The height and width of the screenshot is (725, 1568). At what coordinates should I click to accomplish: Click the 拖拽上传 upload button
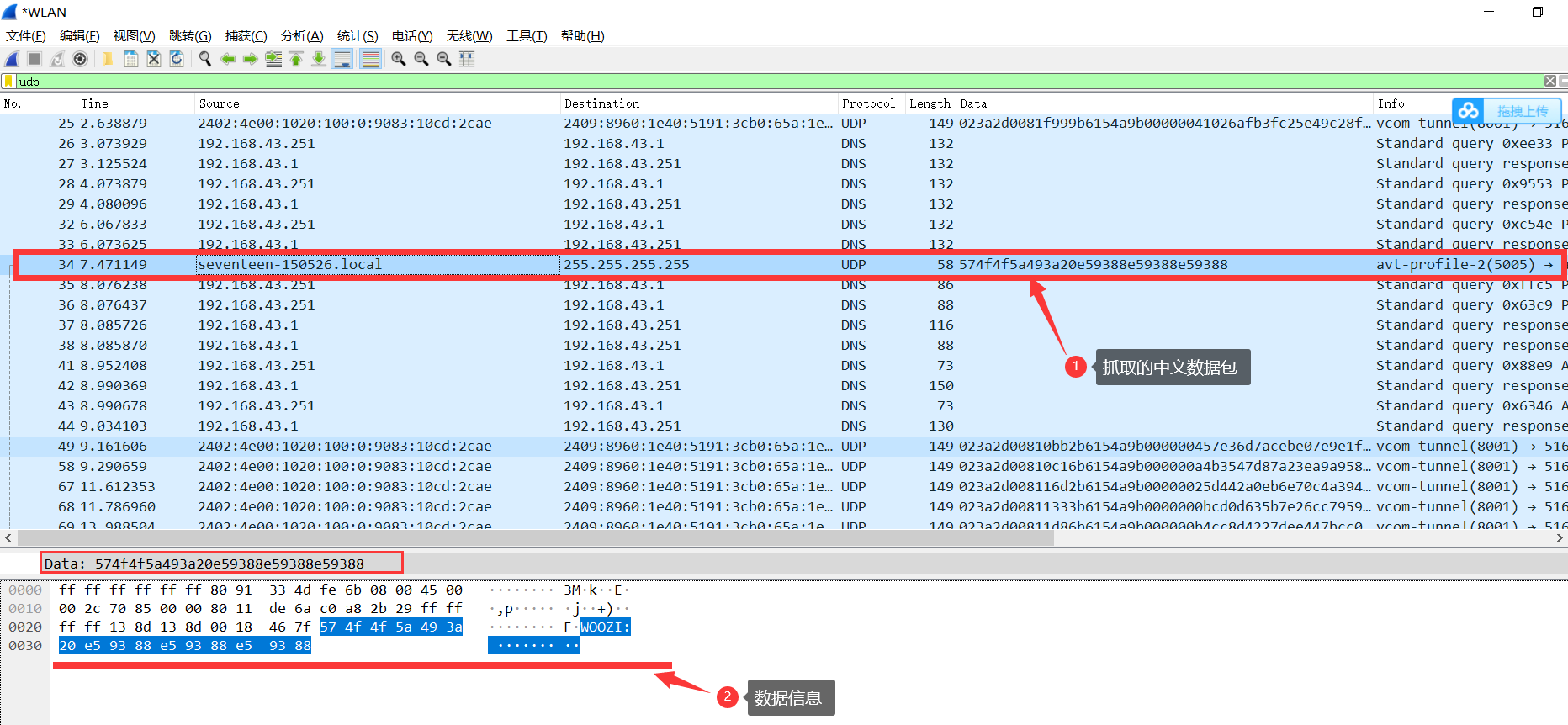[1523, 111]
